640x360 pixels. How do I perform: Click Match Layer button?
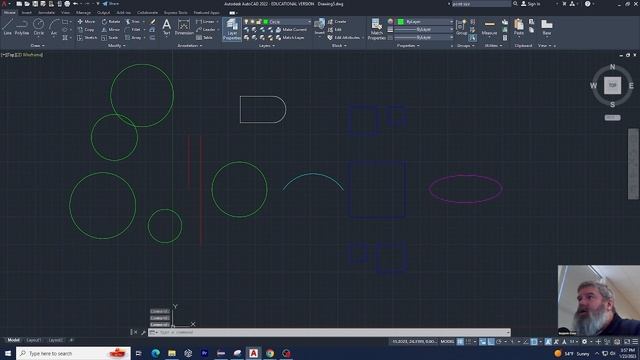click(290, 38)
